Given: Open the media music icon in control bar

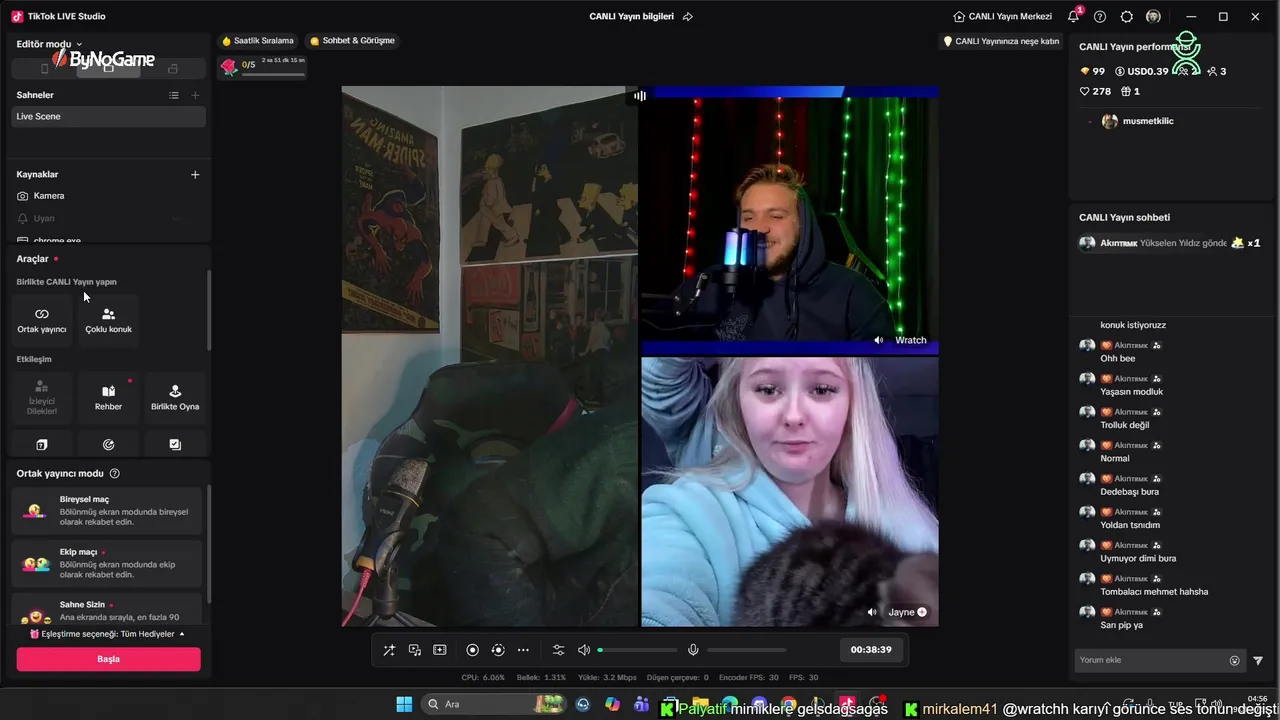Looking at the screenshot, I should [414, 650].
